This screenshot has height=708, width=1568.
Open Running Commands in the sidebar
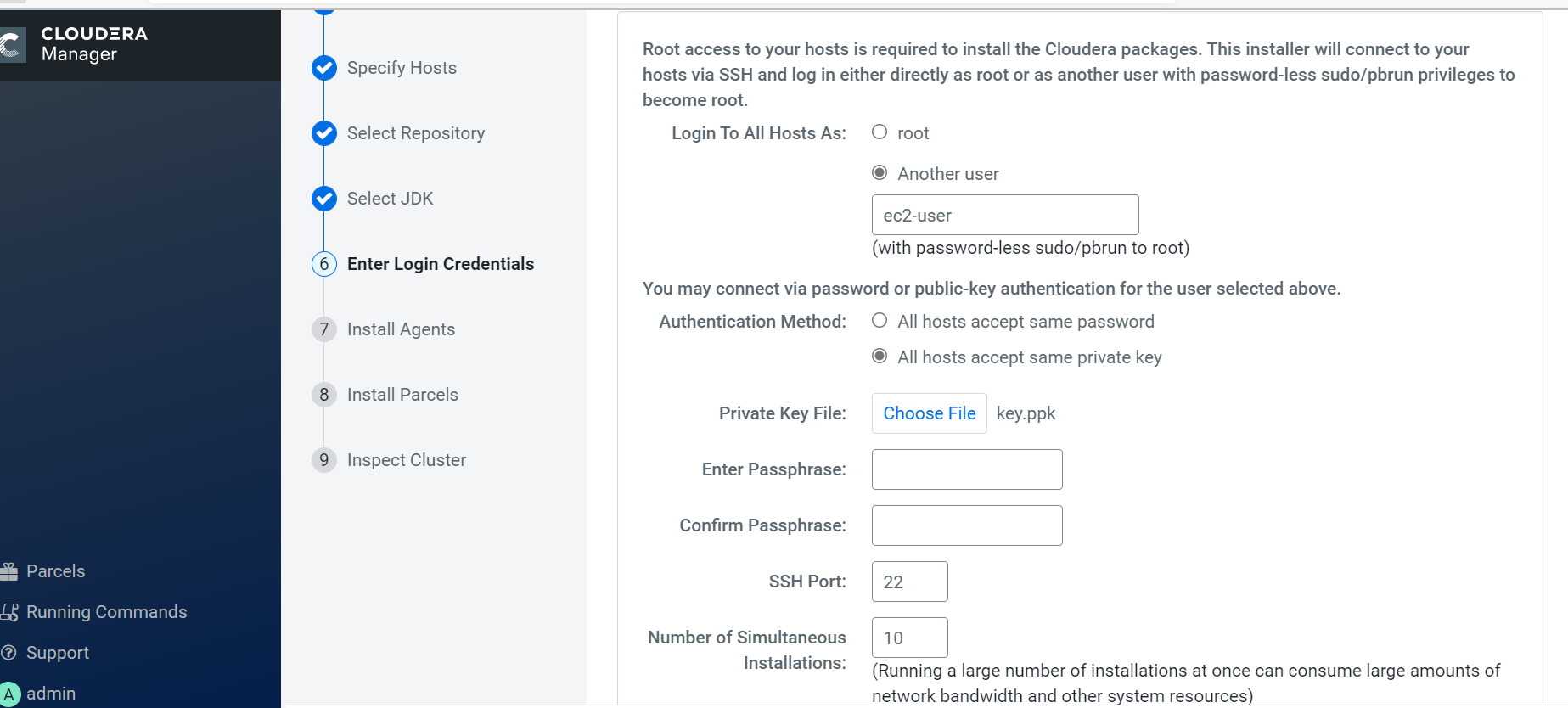pos(106,612)
